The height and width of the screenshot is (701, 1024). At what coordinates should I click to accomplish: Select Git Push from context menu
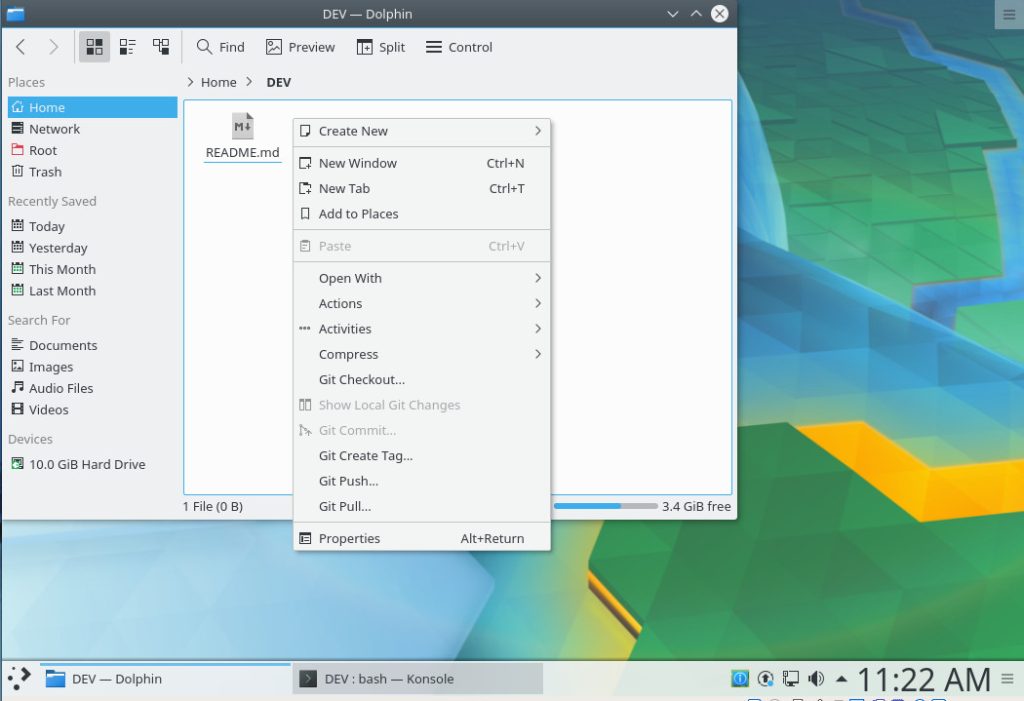pyautogui.click(x=348, y=481)
